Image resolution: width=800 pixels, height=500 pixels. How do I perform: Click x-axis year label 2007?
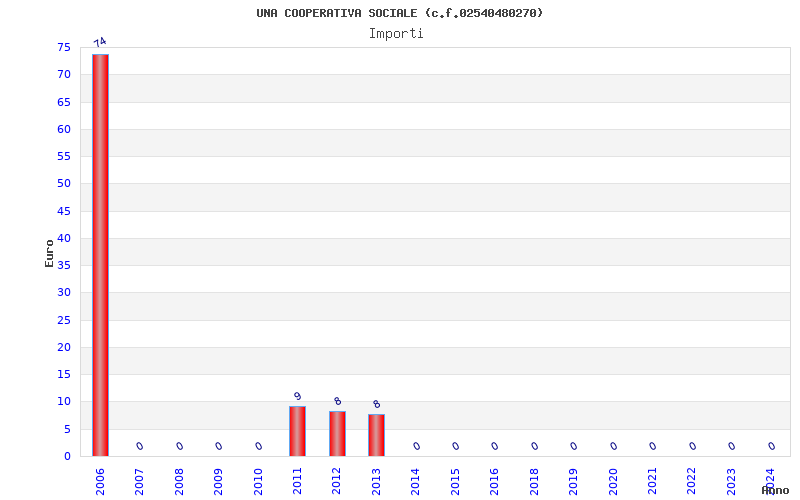click(x=139, y=482)
